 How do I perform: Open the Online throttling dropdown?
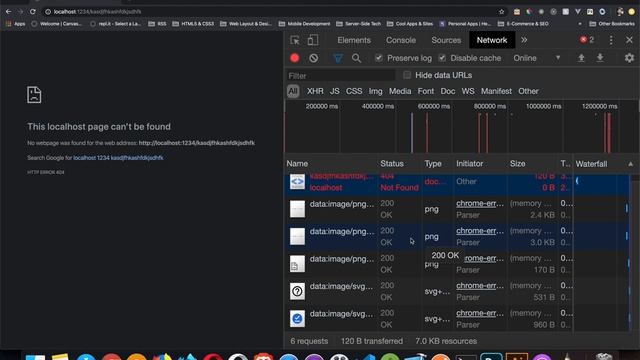(x=537, y=58)
